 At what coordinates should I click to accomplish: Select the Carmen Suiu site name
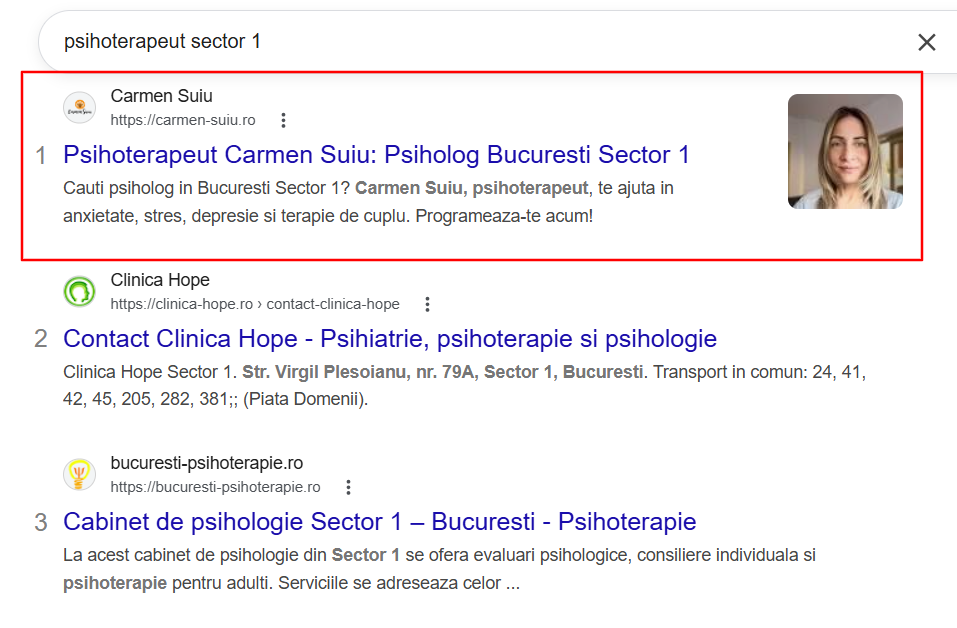pyautogui.click(x=162, y=96)
